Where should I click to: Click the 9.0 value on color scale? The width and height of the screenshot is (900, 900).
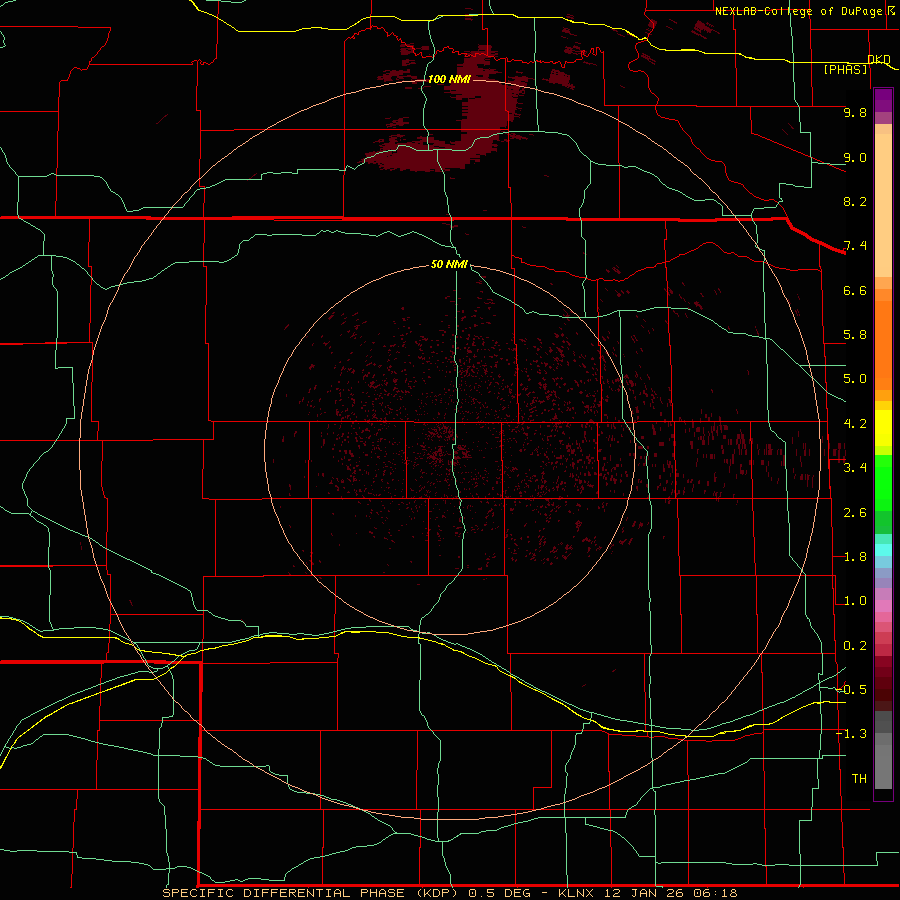pos(855,157)
